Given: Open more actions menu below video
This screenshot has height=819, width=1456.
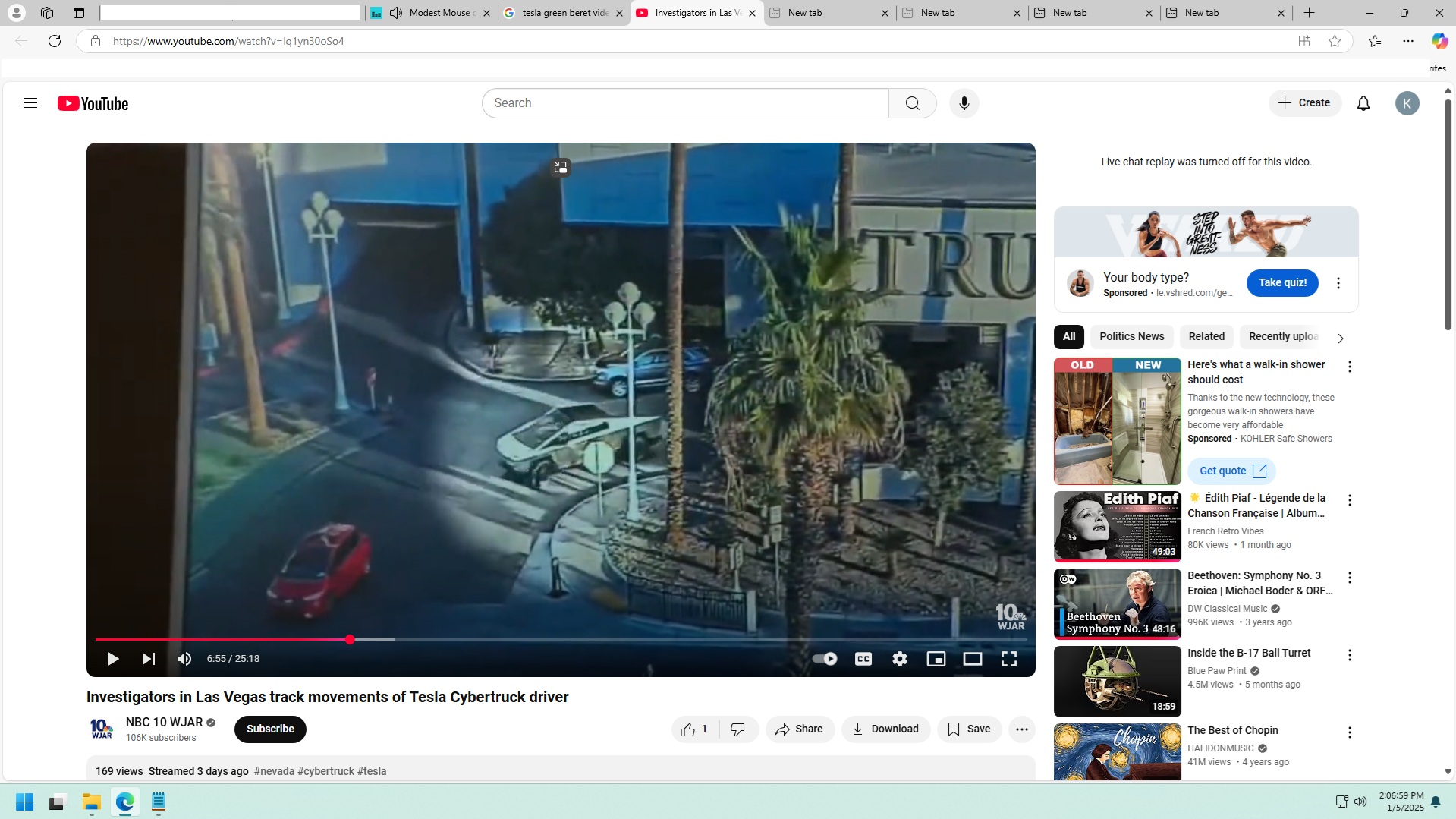Looking at the screenshot, I should click(1022, 729).
